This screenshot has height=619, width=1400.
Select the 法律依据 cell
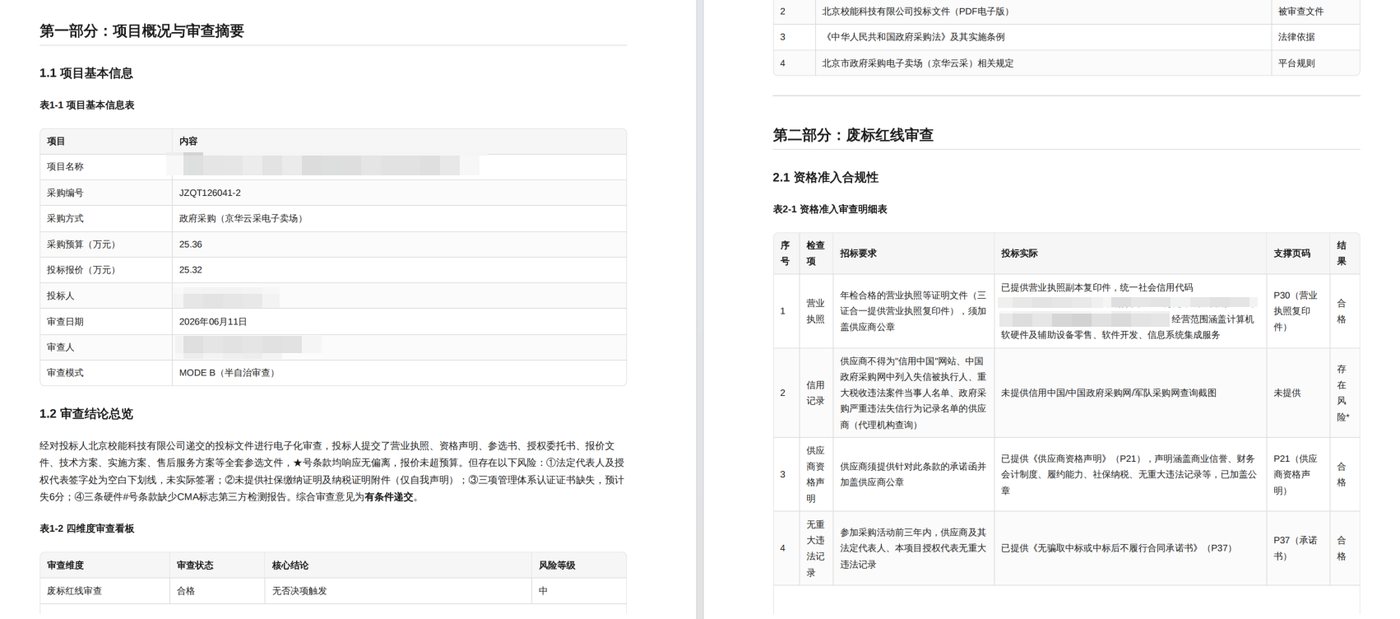(1296, 37)
